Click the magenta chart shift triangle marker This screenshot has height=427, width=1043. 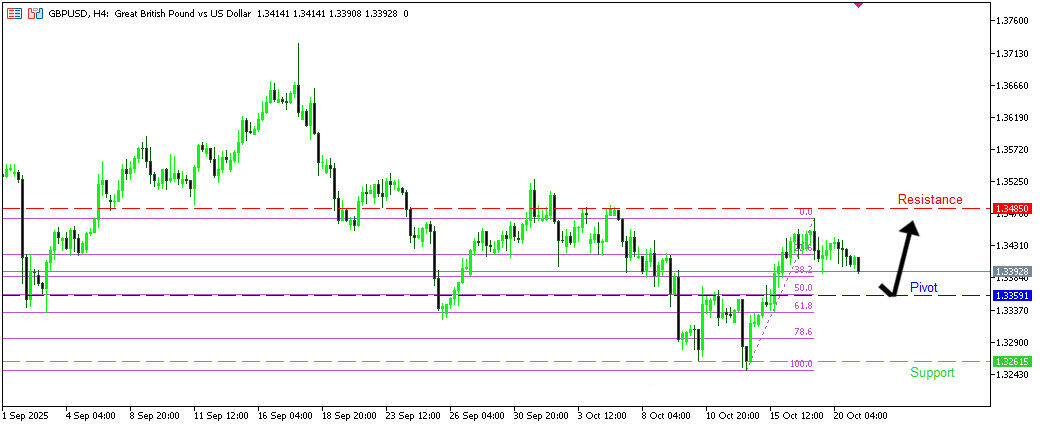858,4
